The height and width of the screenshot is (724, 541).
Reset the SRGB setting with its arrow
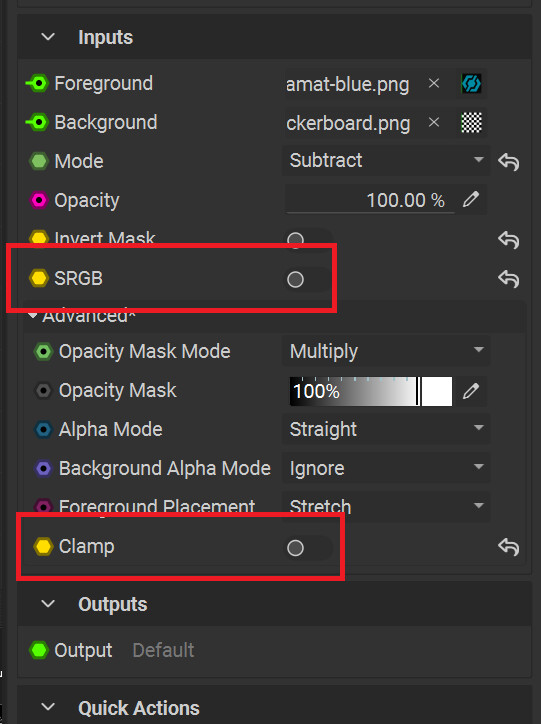[x=508, y=279]
